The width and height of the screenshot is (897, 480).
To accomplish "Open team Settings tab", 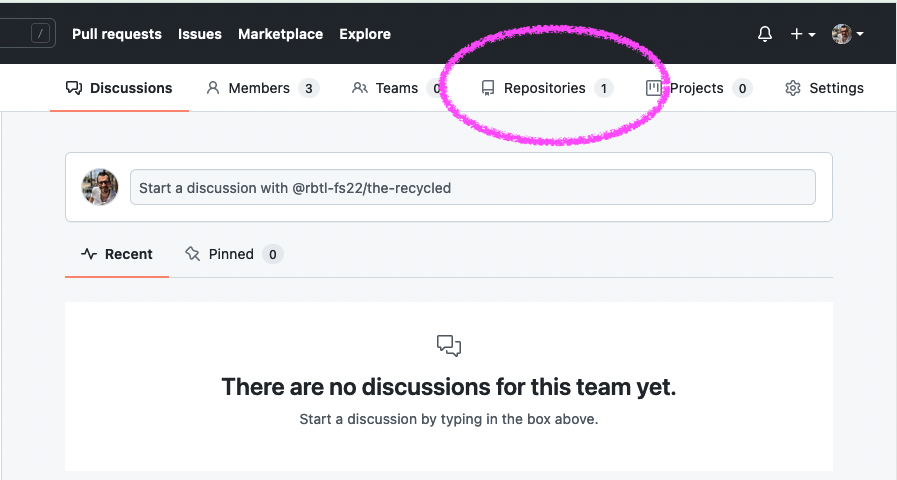I will 836,88.
